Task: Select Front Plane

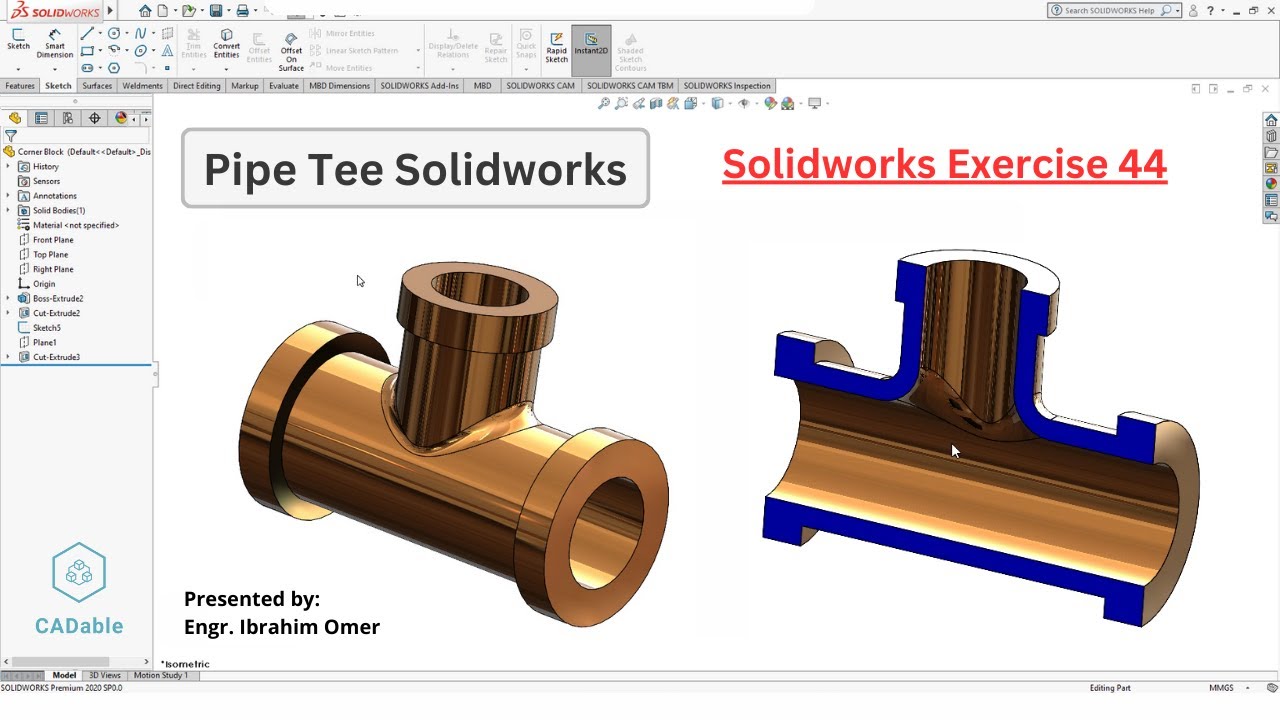Action: pos(52,240)
